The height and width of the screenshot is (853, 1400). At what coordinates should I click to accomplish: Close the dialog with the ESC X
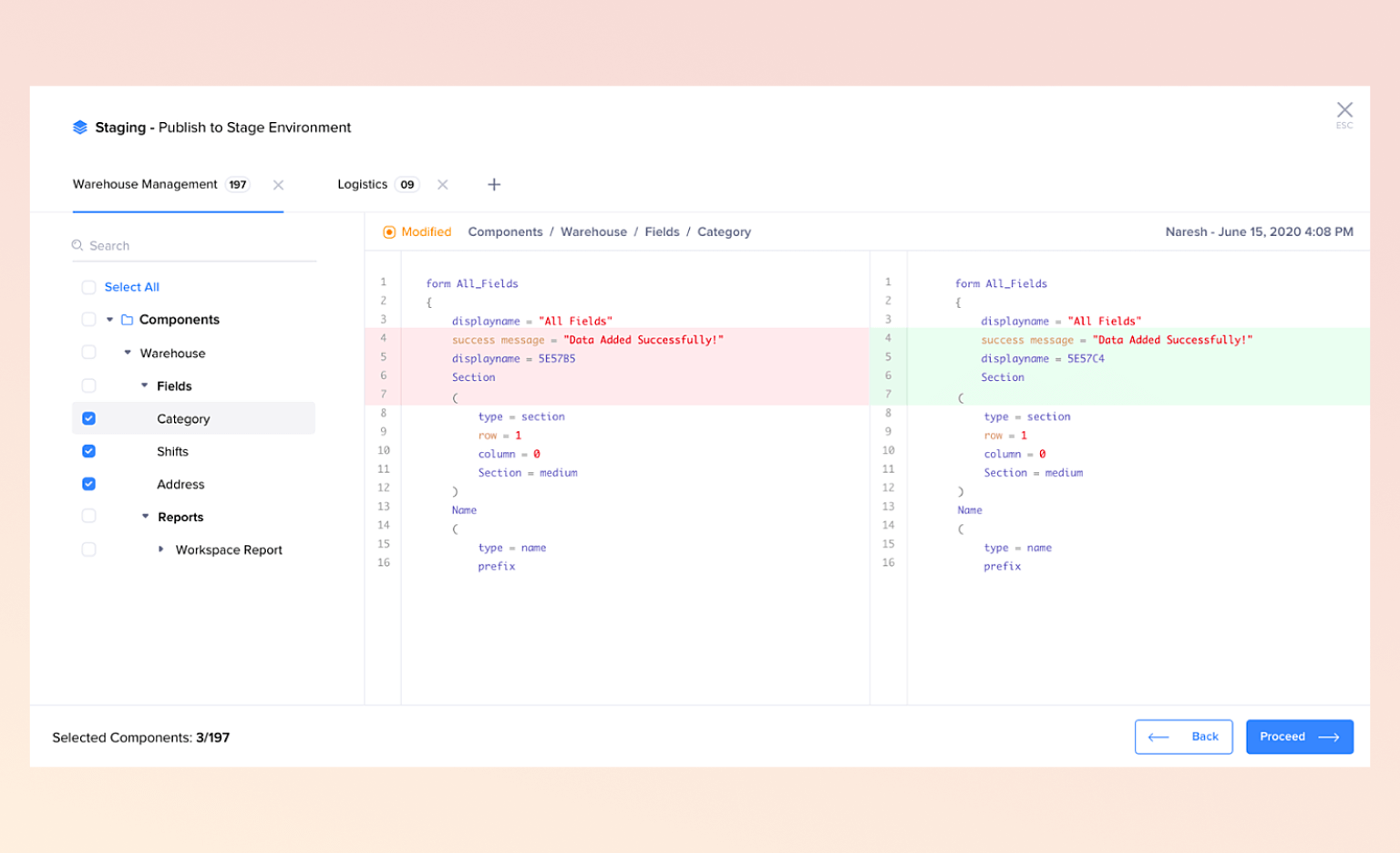[x=1344, y=110]
